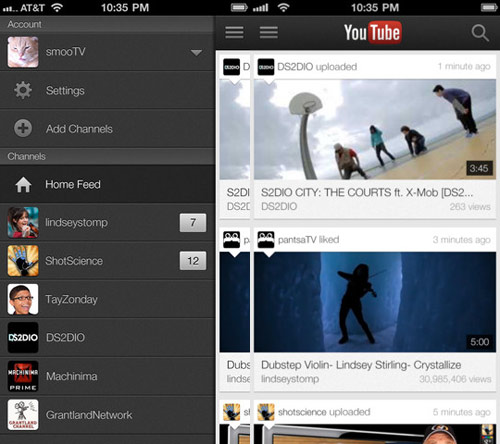Screen dimensions: 500x444
Task: Open the DS2DIO channel logo in sidebar
Action: pos(23,338)
